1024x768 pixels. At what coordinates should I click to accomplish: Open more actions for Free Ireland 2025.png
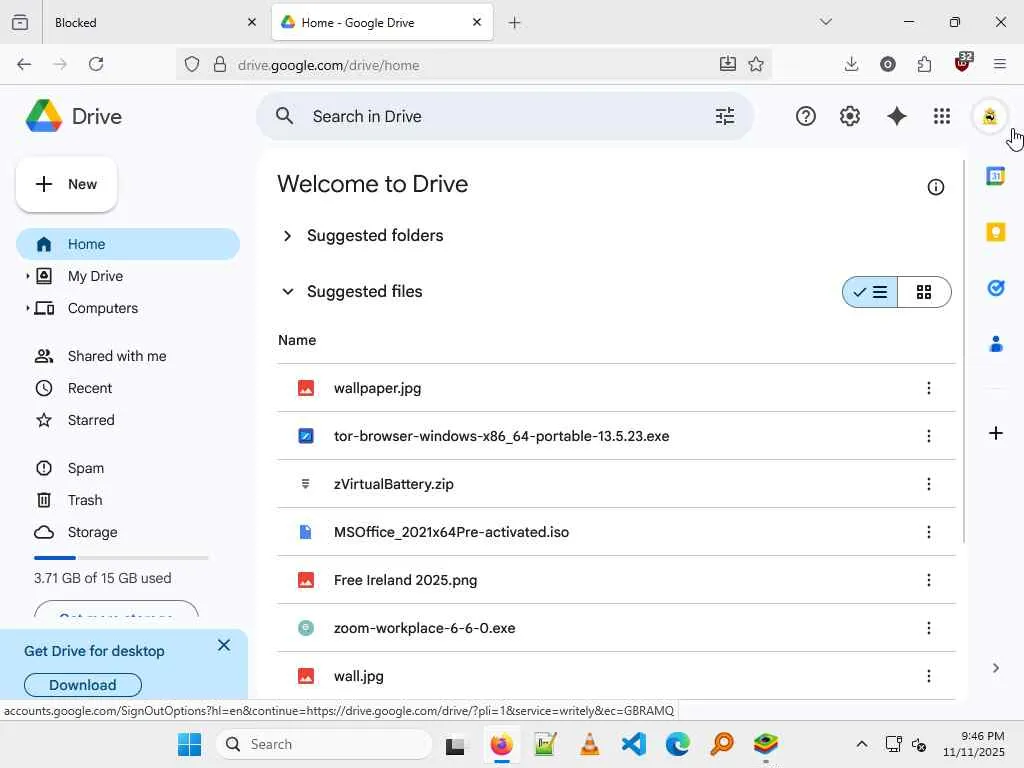point(928,580)
